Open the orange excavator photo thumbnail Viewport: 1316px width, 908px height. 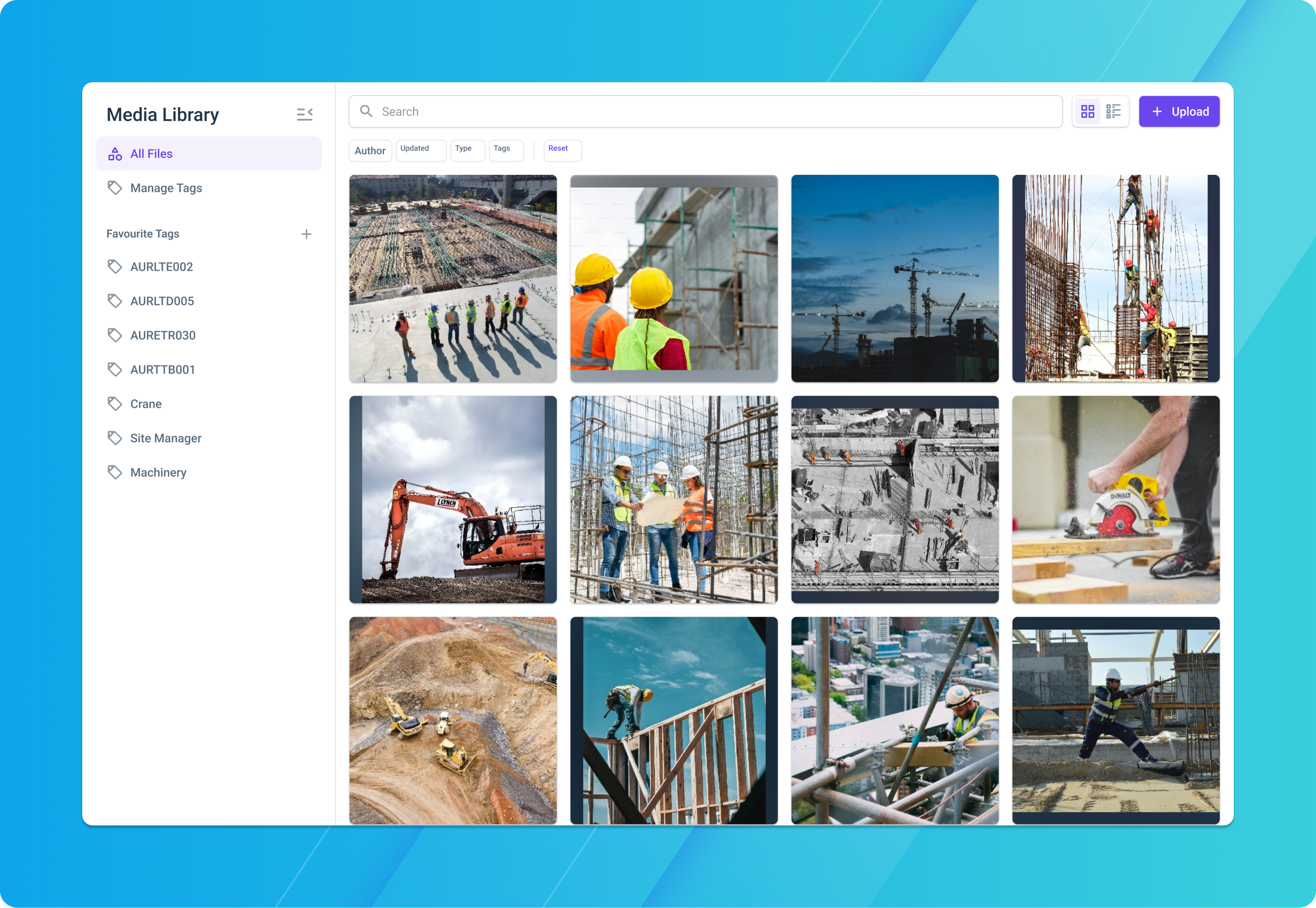tap(453, 500)
